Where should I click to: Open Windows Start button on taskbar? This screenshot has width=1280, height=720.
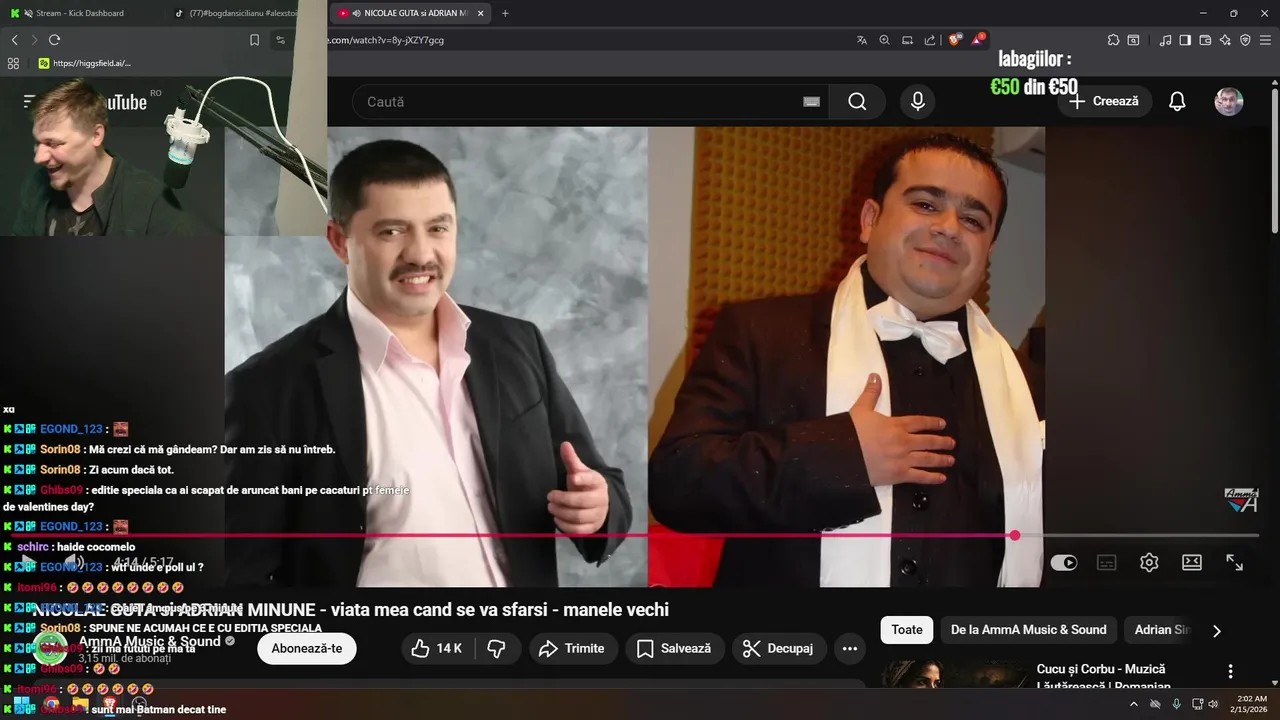pos(20,705)
